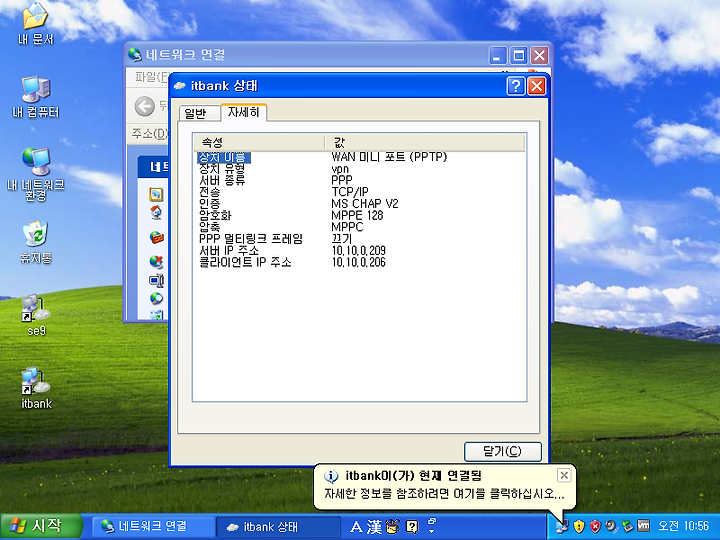Click the IME pad icon in the language bar
Screen dimensions: 720x540
pyautogui.click(x=393, y=527)
